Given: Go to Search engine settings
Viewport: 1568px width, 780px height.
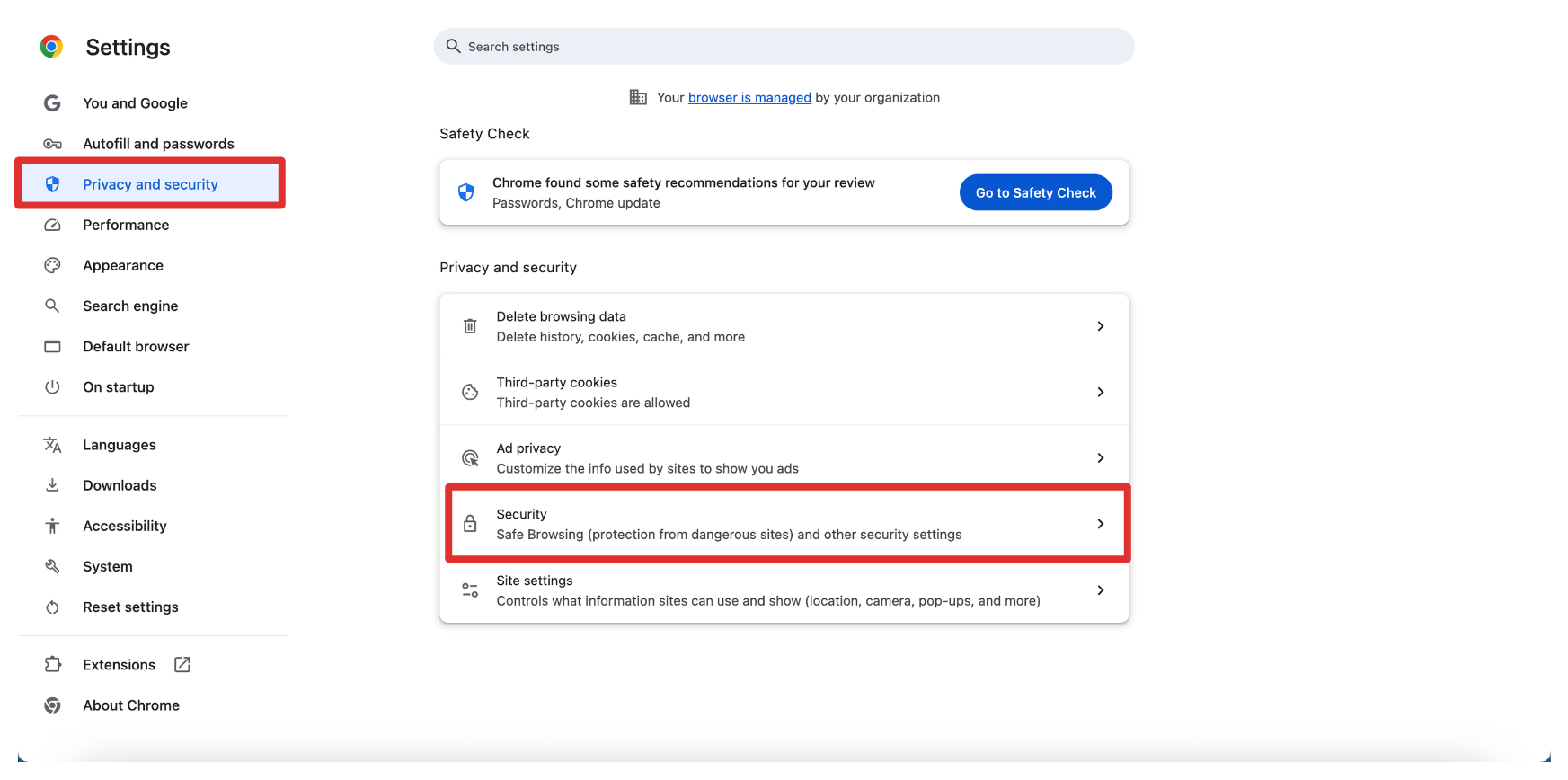Looking at the screenshot, I should tap(130, 306).
